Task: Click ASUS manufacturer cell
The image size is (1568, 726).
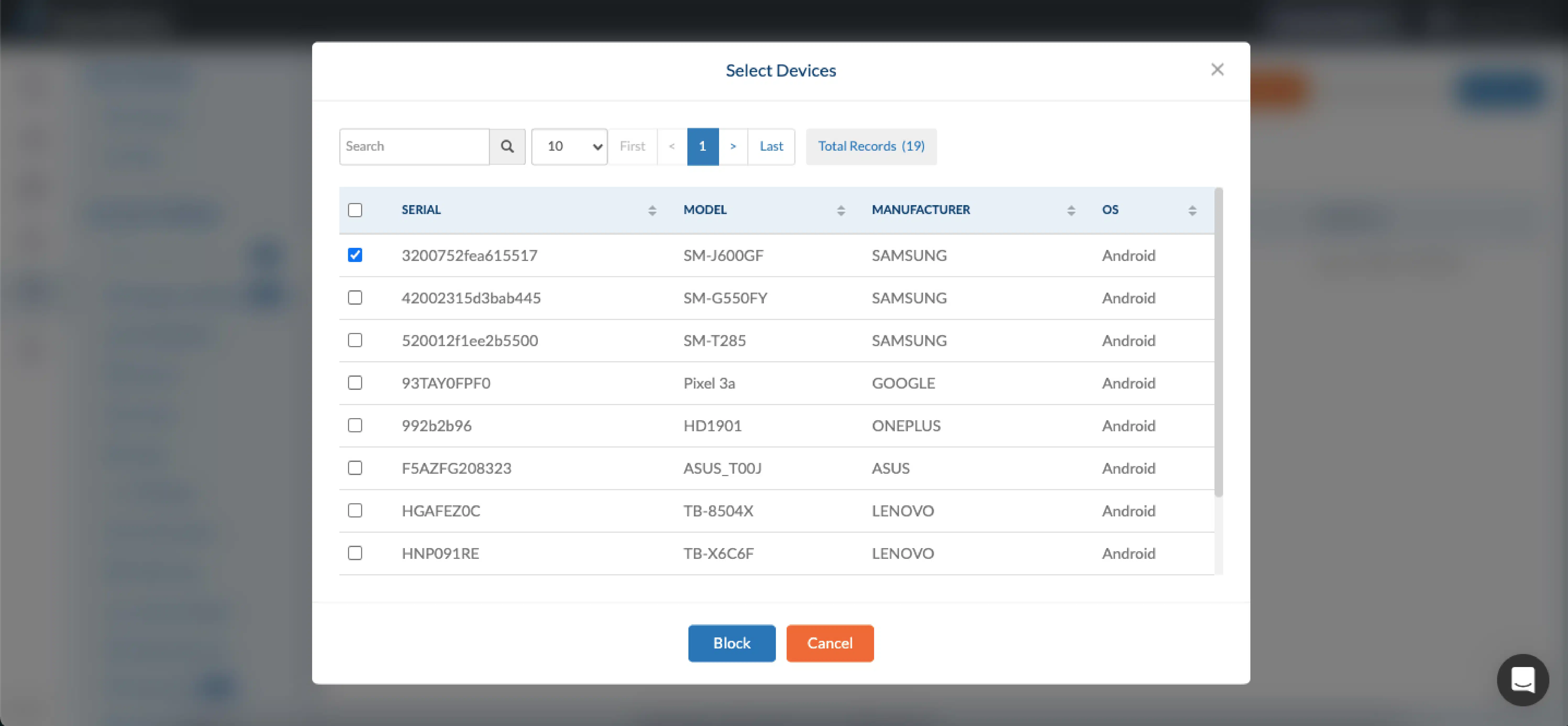Action: click(891, 468)
